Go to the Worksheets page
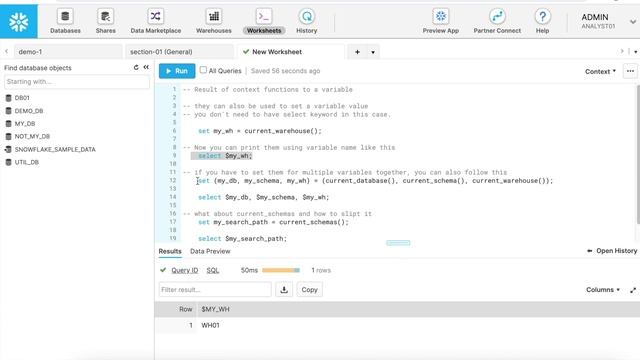 (x=264, y=21)
